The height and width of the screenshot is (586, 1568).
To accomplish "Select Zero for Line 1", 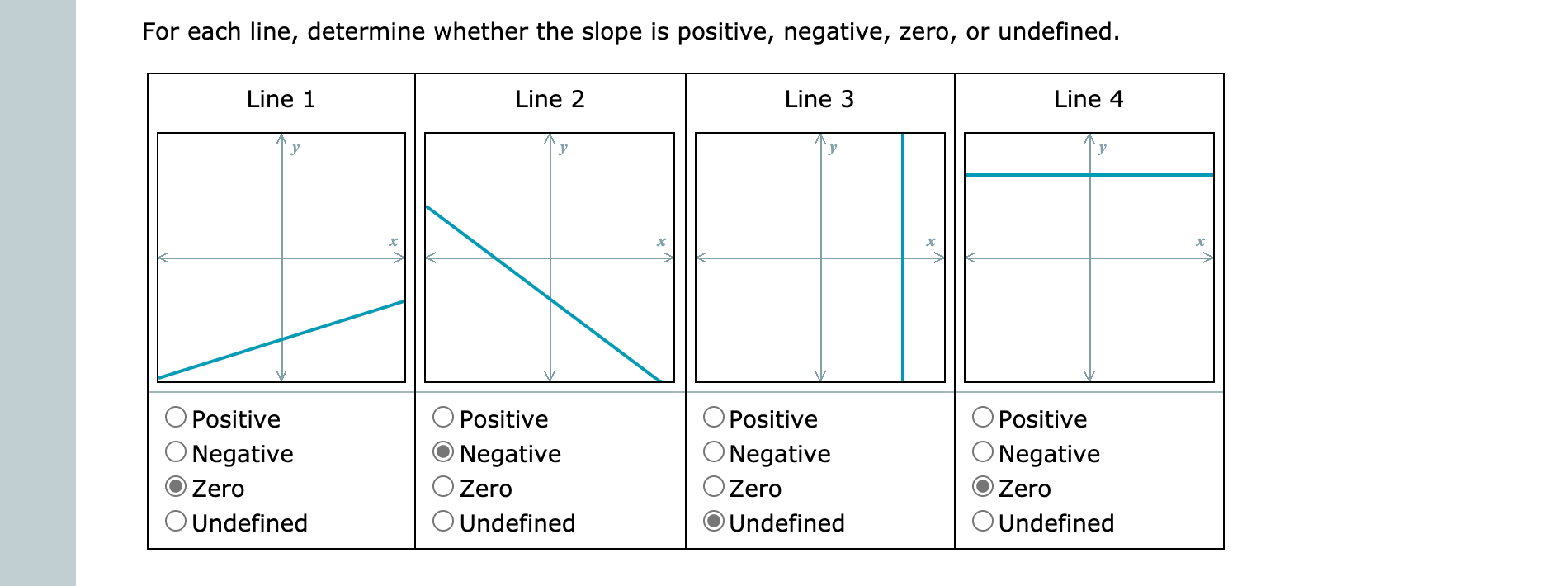I will click(x=176, y=487).
